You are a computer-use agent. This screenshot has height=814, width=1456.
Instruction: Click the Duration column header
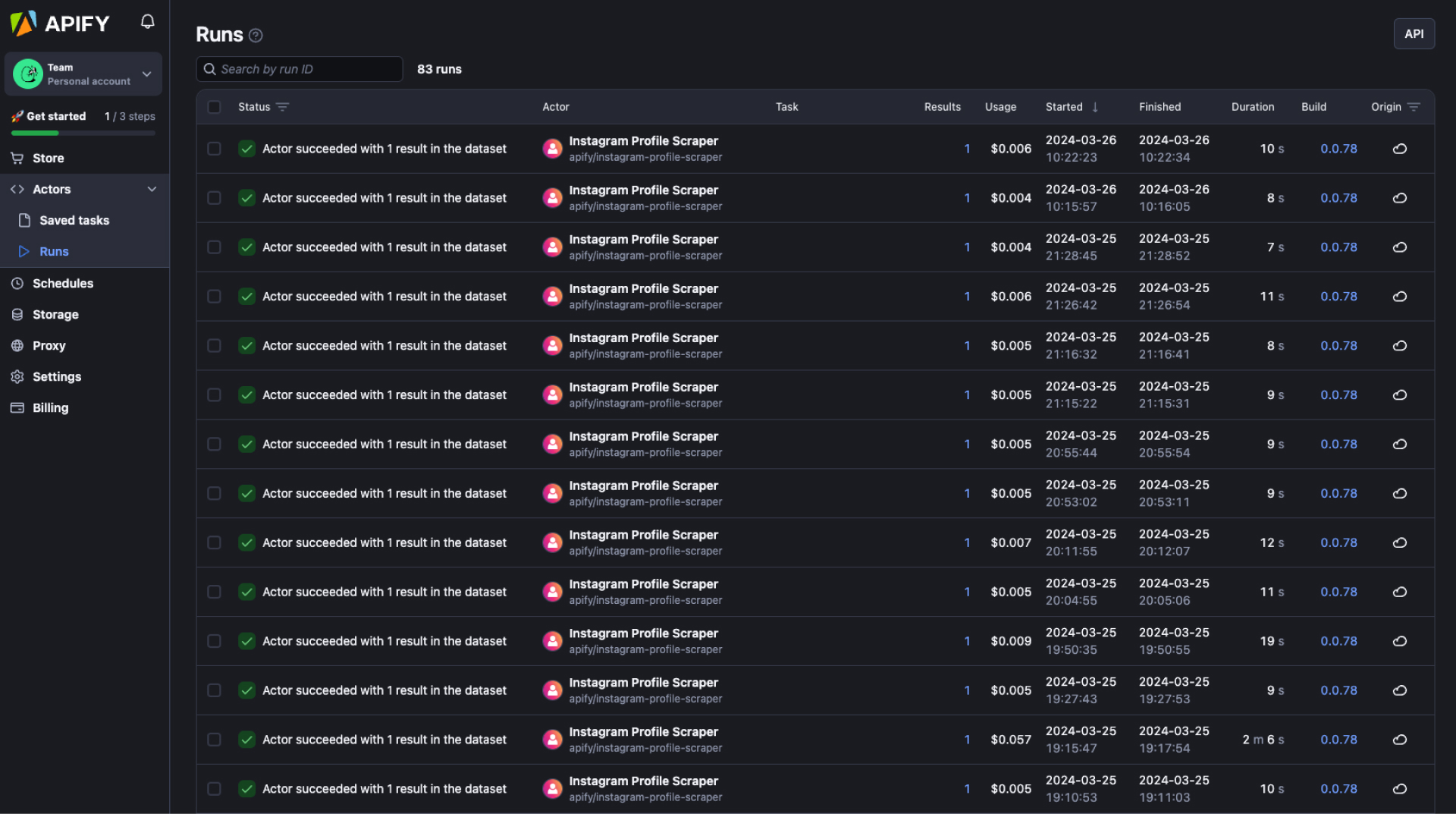[1252, 107]
